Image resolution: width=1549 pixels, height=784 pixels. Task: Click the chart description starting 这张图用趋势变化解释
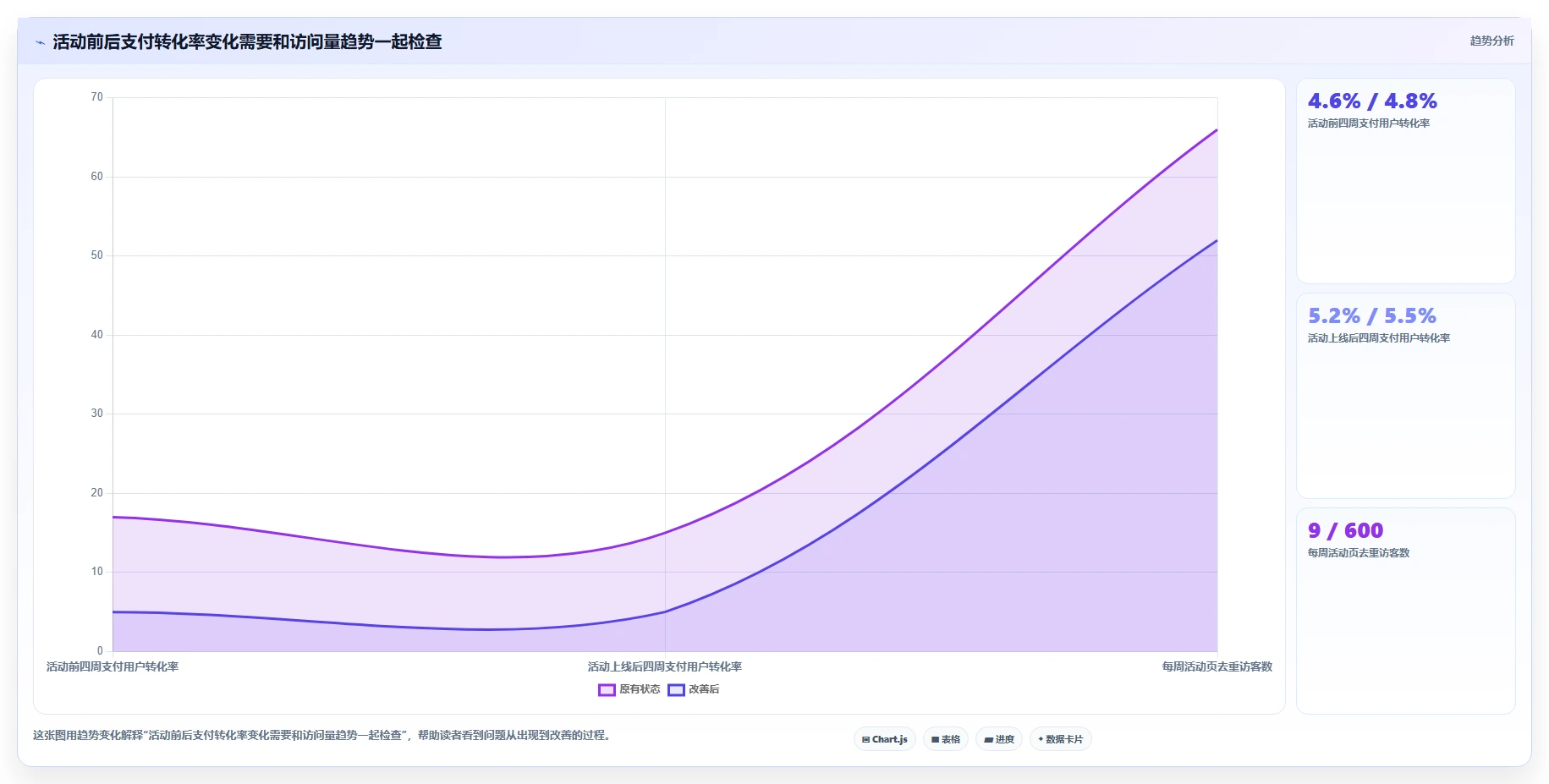point(321,736)
